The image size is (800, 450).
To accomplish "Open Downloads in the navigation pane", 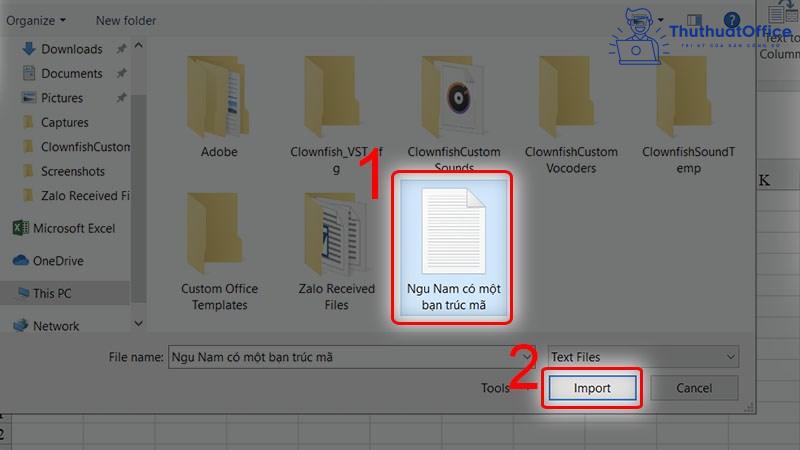I will pyautogui.click(x=71, y=49).
